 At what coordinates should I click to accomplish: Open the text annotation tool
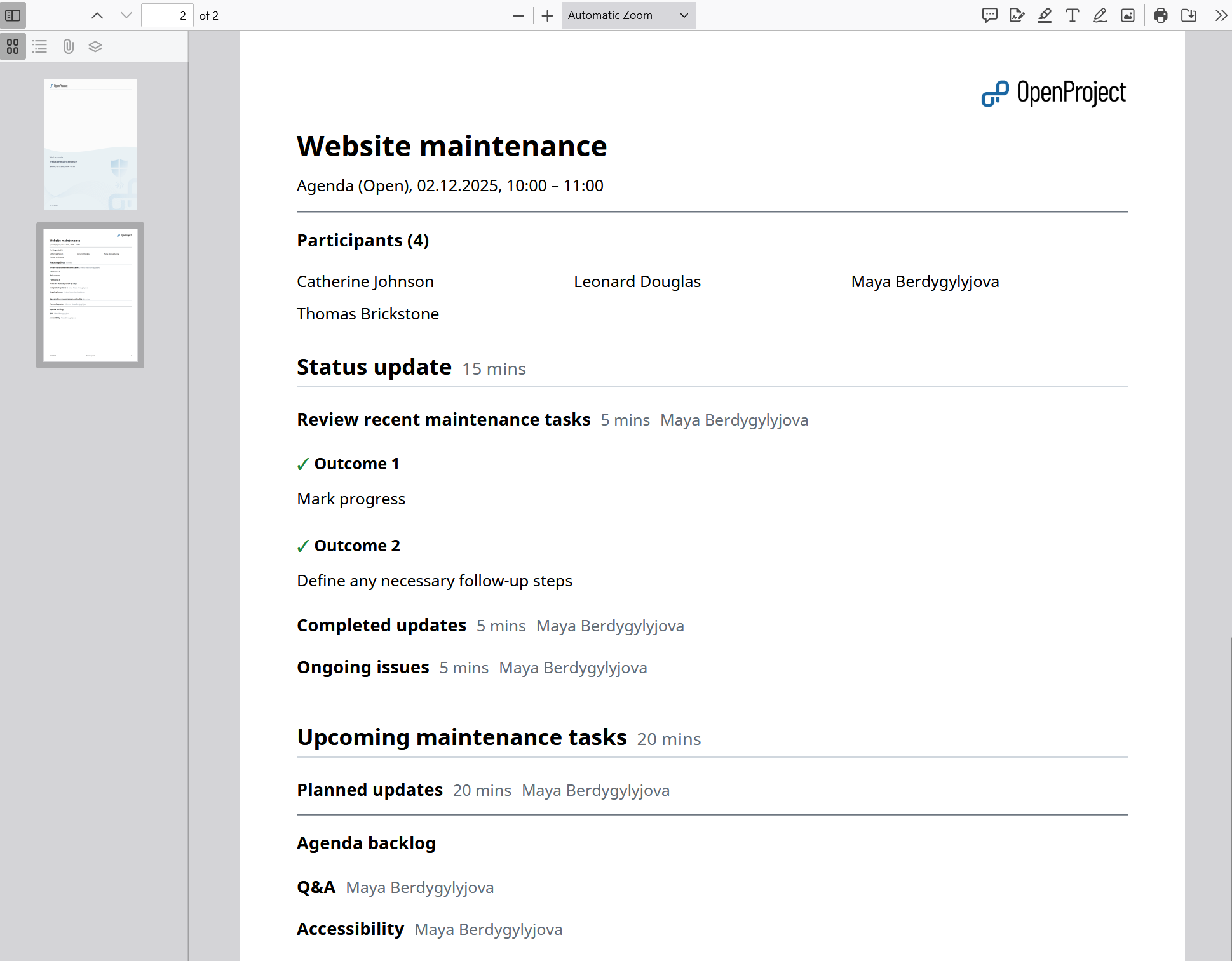(1072, 15)
